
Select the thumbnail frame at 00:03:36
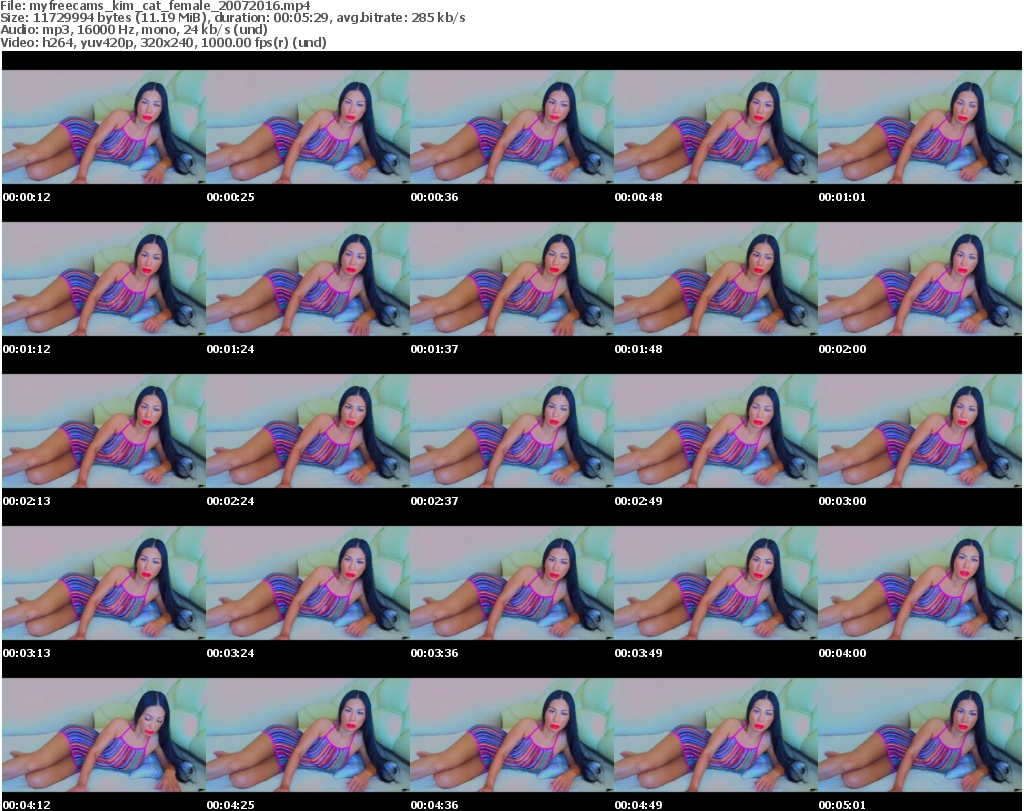pos(512,582)
